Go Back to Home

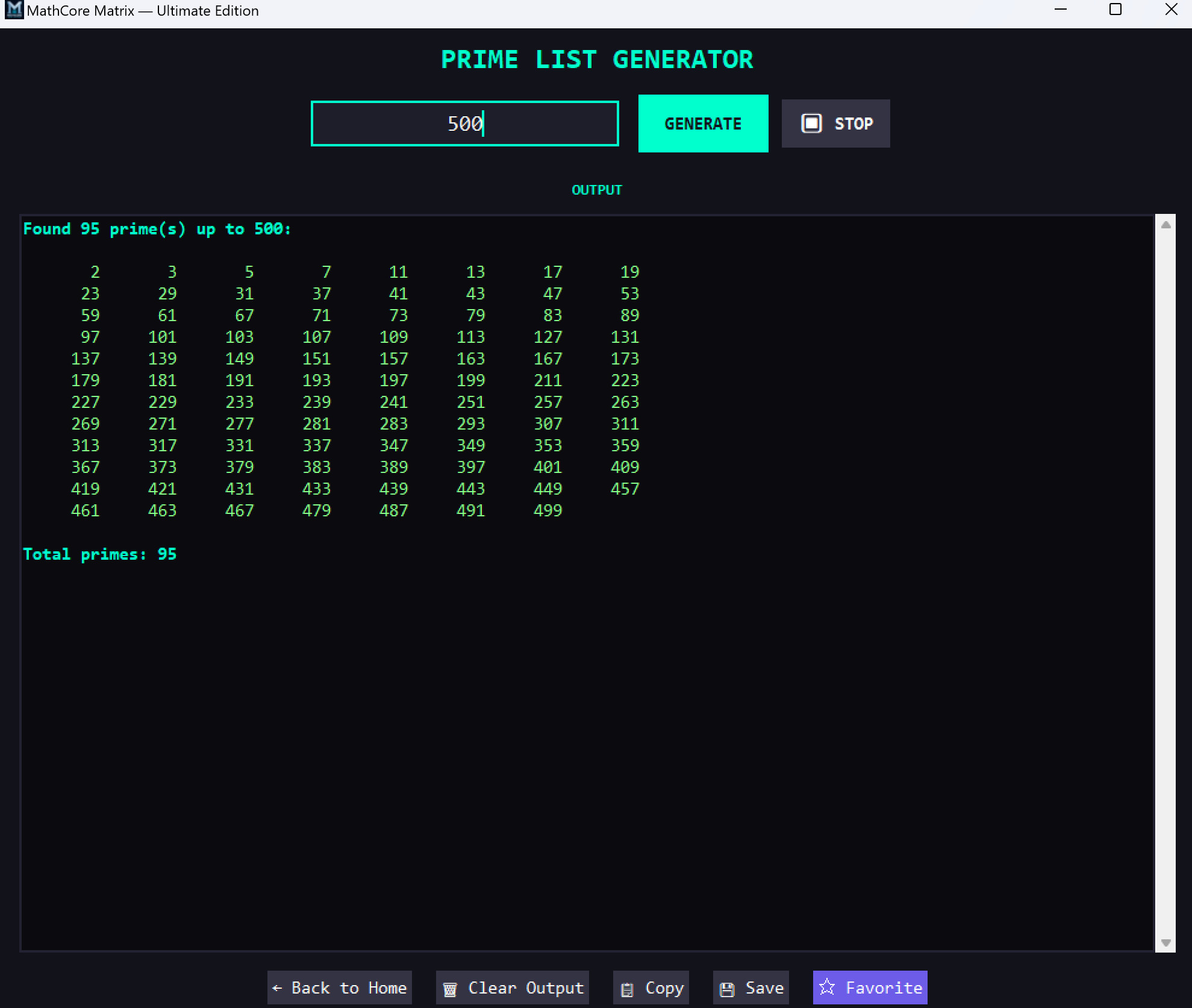(x=340, y=988)
